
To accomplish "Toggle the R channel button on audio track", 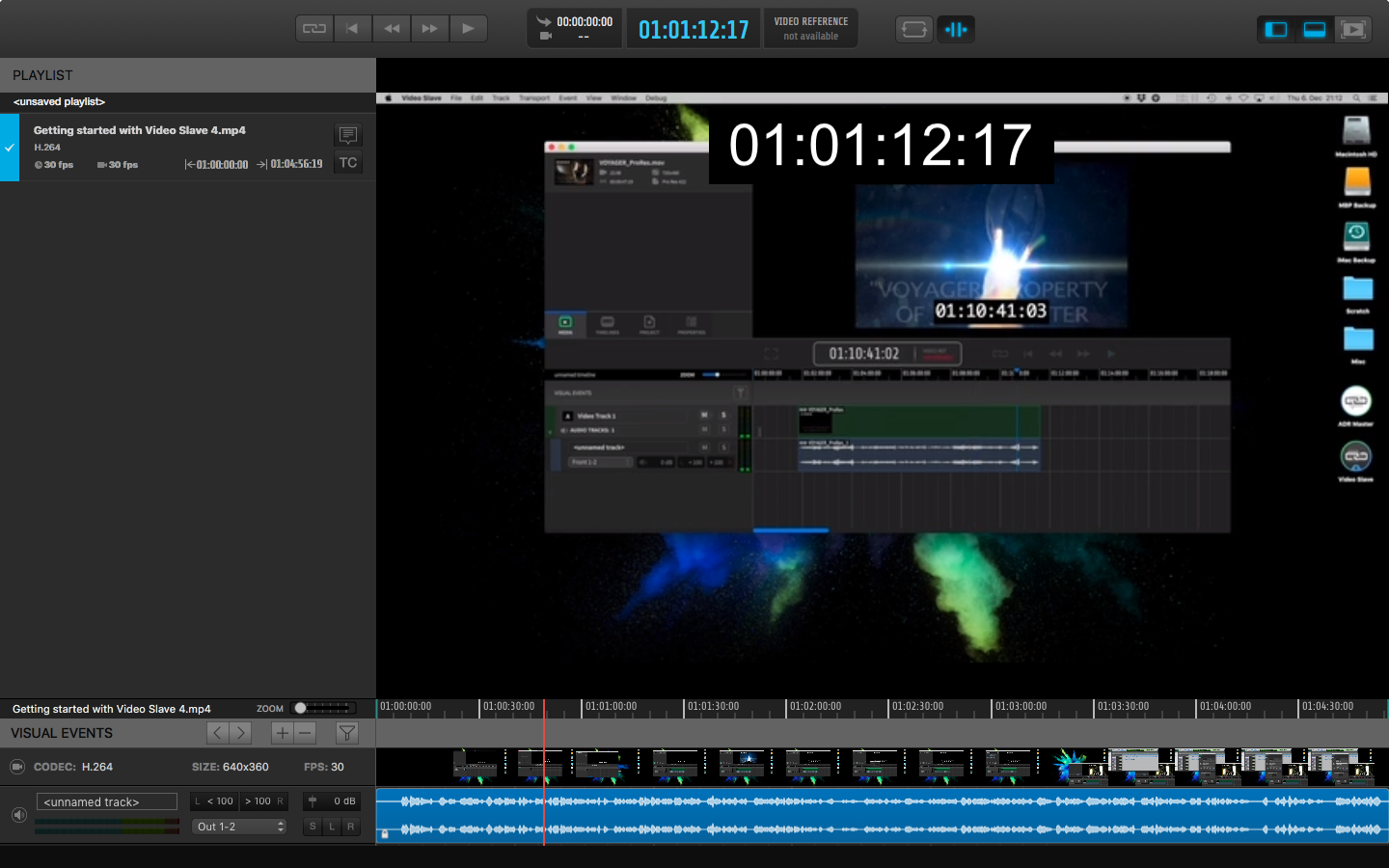I will 351,827.
